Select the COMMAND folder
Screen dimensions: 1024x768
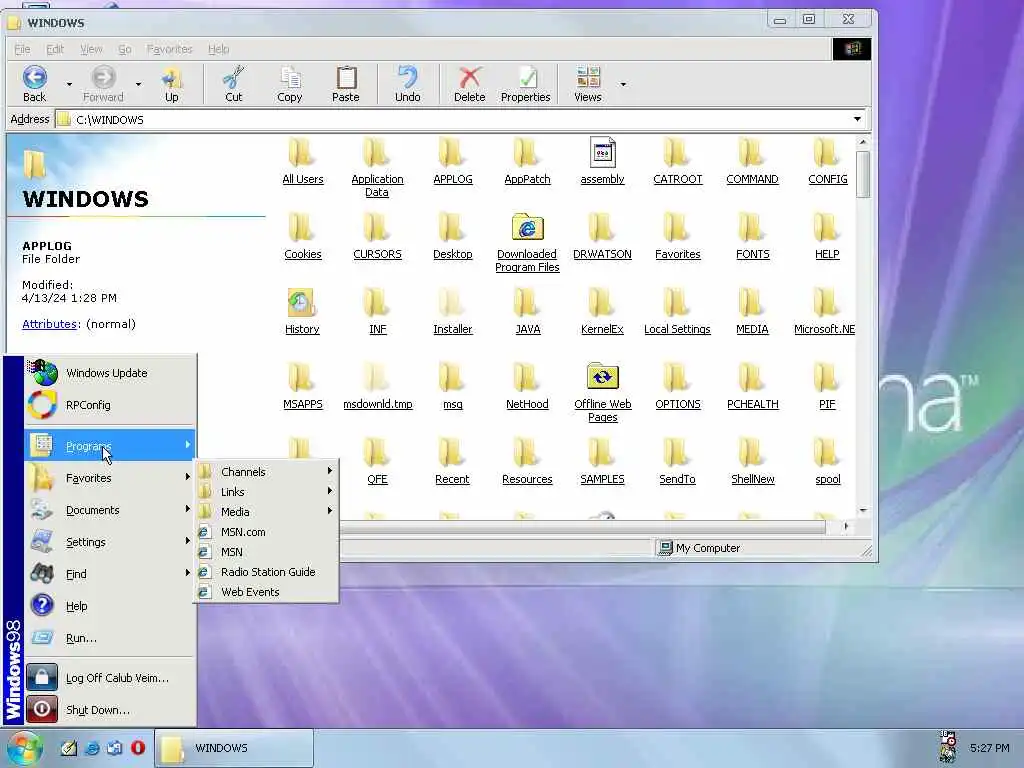[752, 161]
